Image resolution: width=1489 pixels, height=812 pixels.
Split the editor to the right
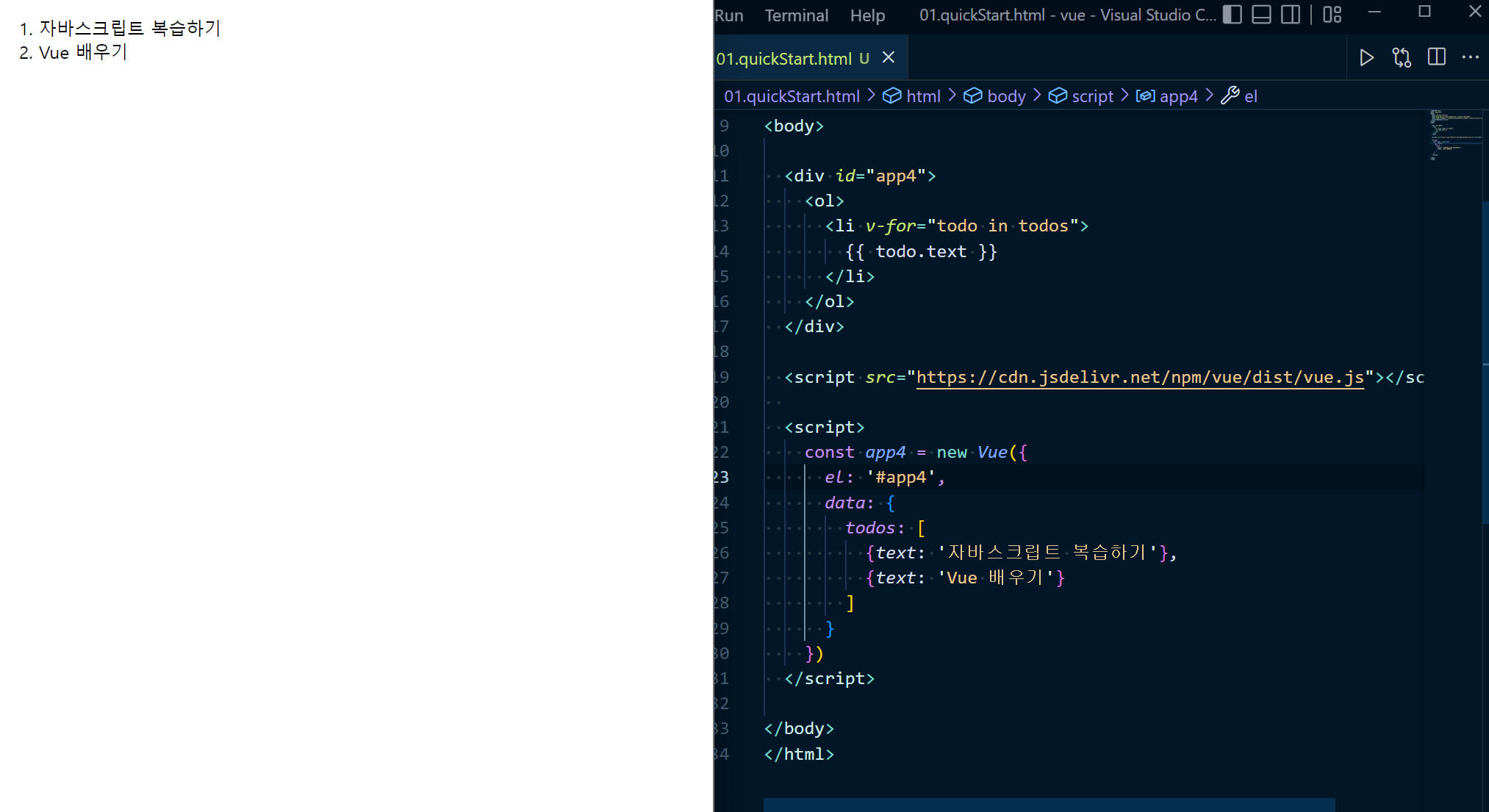click(1436, 57)
